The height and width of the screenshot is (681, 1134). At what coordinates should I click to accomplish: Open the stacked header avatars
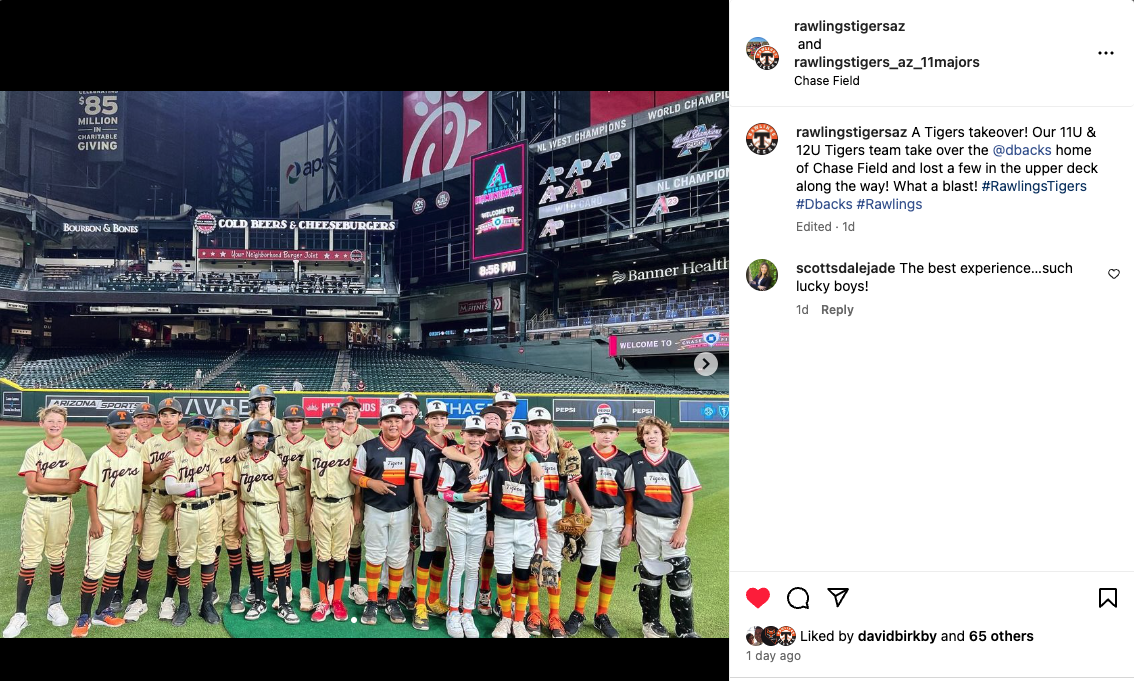tap(762, 53)
